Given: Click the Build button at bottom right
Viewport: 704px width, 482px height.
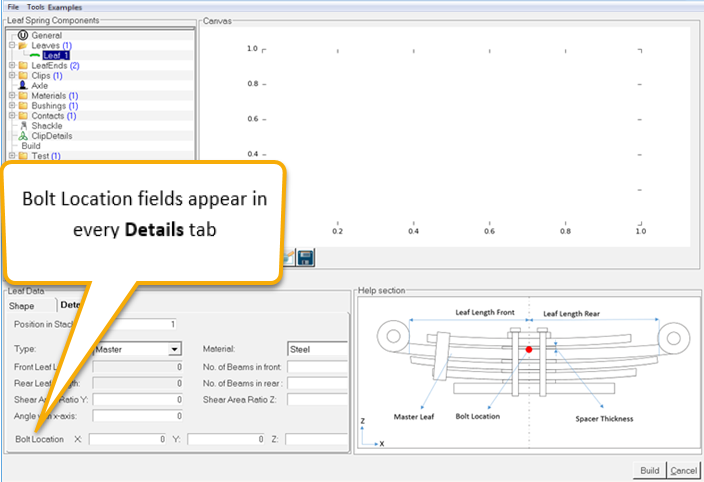Looking at the screenshot, I should tap(650, 470).
